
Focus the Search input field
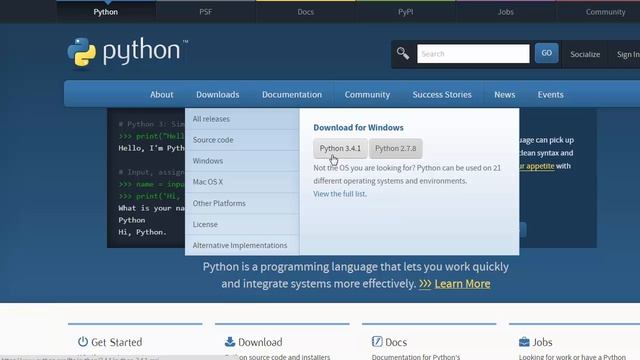point(473,53)
